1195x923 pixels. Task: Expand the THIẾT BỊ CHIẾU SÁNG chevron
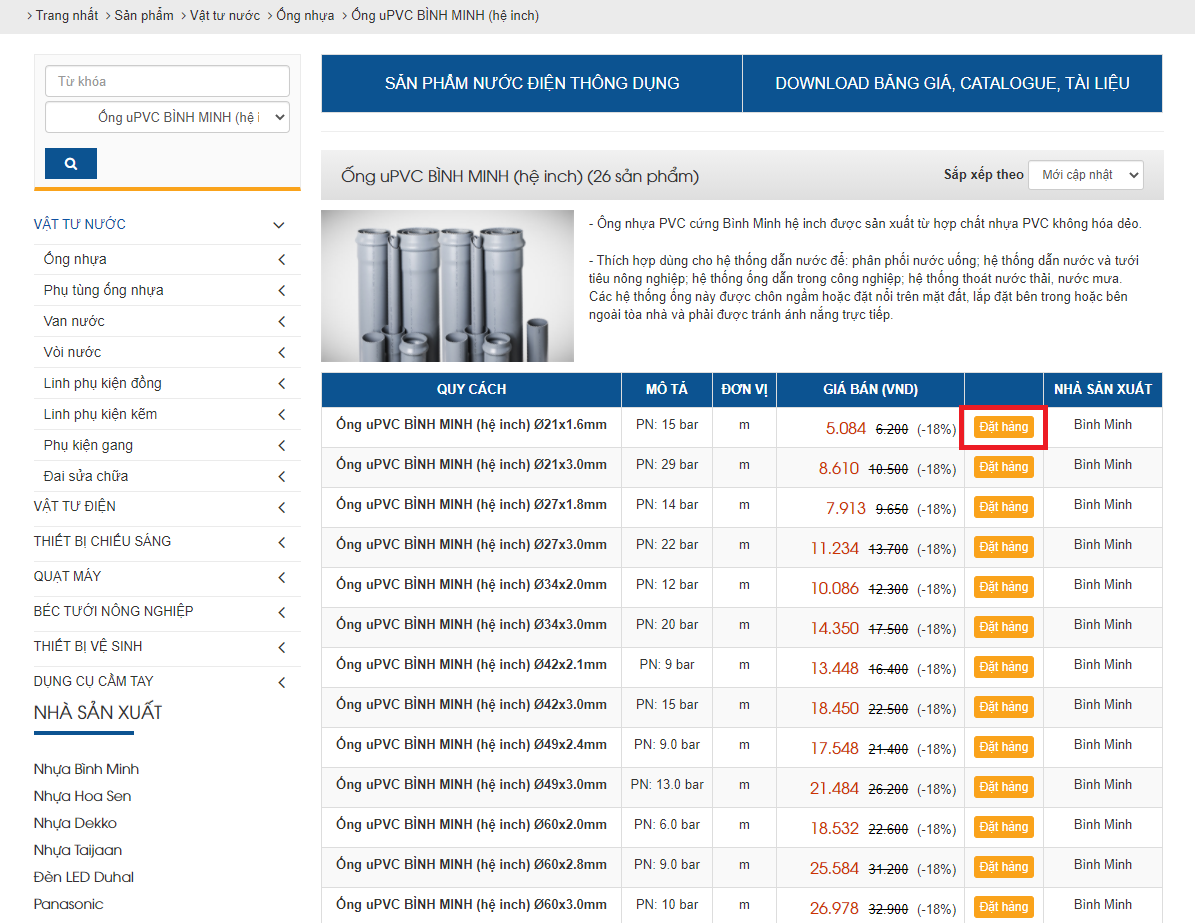point(282,542)
